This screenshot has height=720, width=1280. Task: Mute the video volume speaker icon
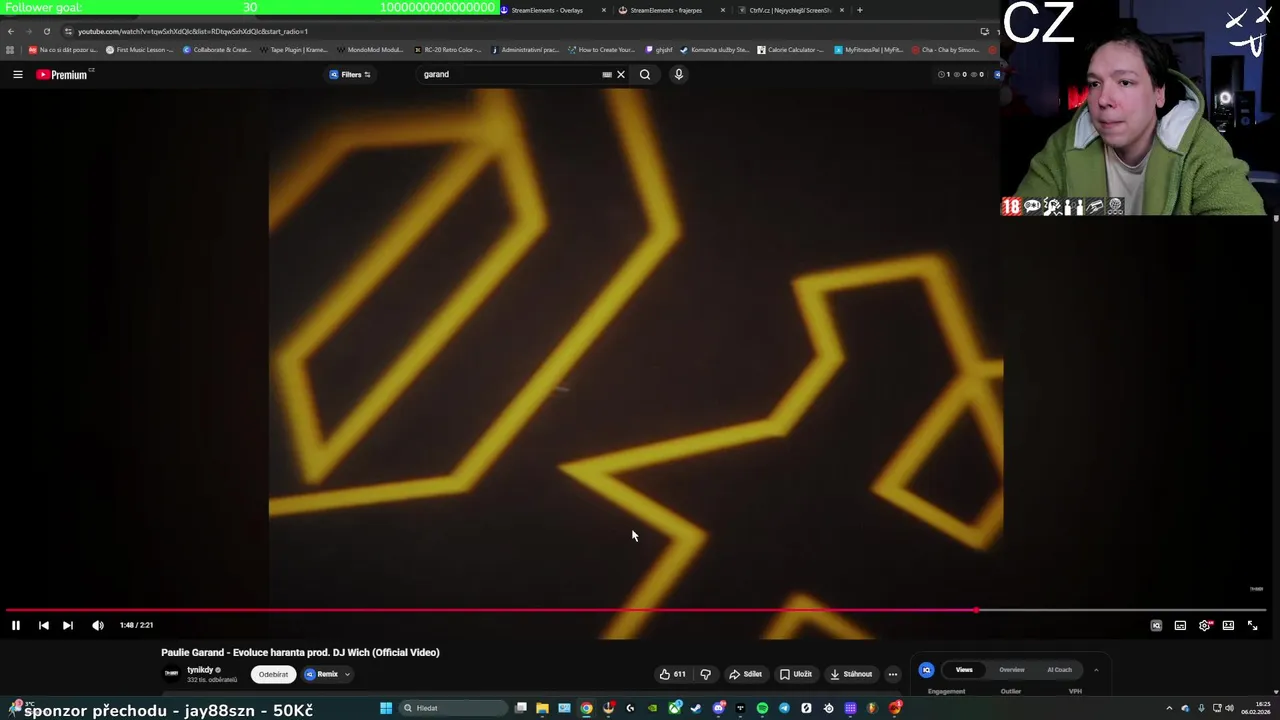pyautogui.click(x=97, y=625)
